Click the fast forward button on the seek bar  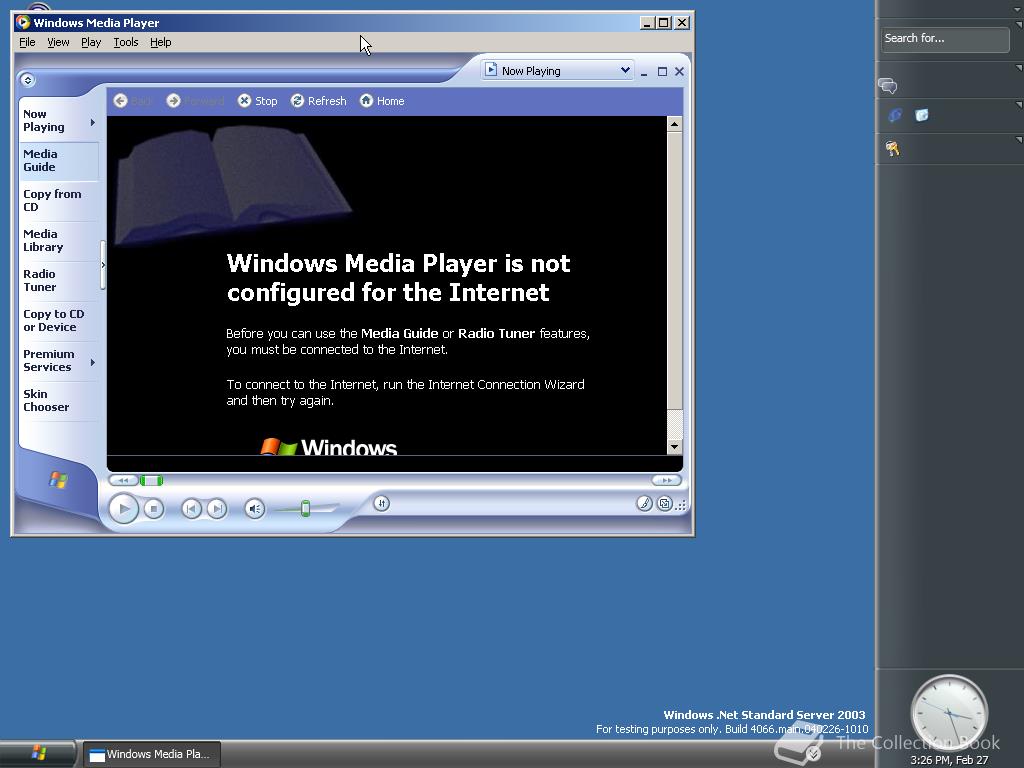[666, 481]
